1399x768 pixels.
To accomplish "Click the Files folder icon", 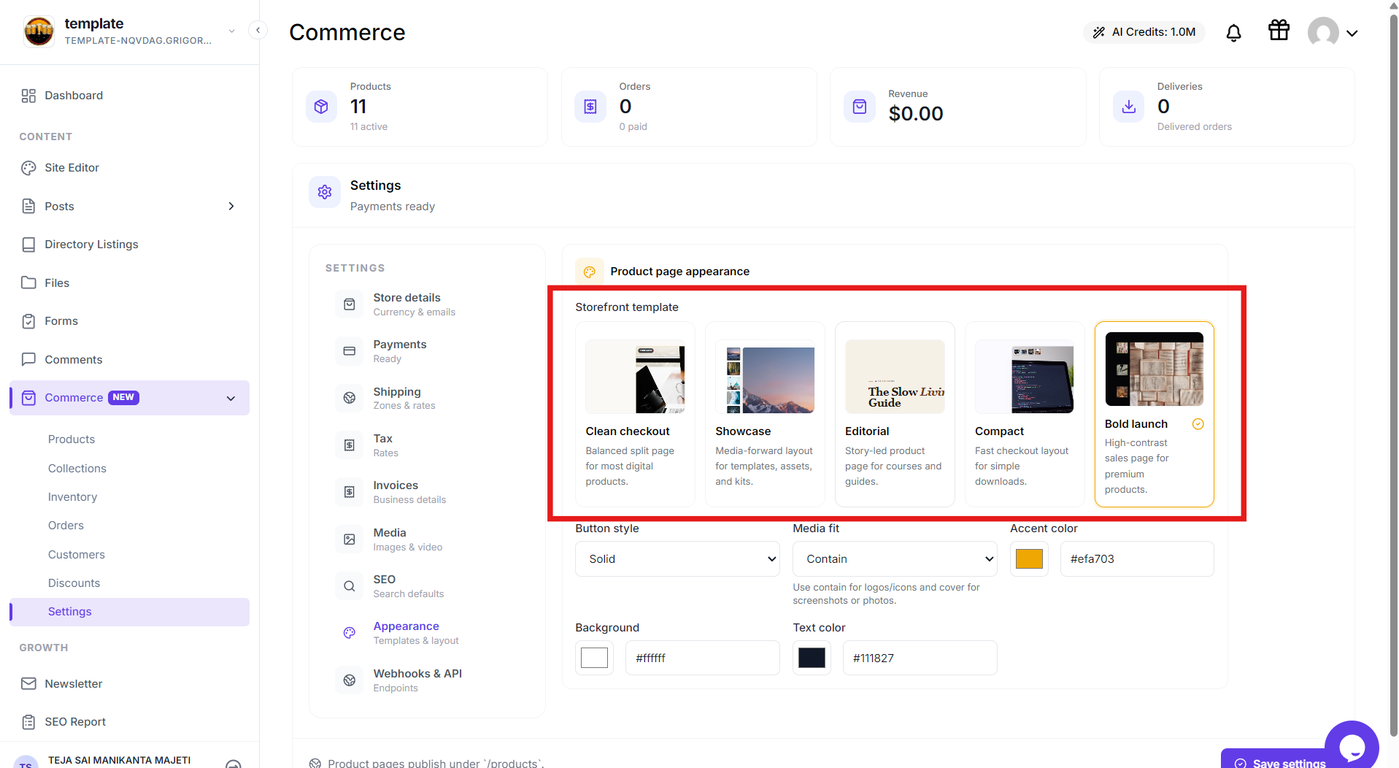I will tap(28, 283).
